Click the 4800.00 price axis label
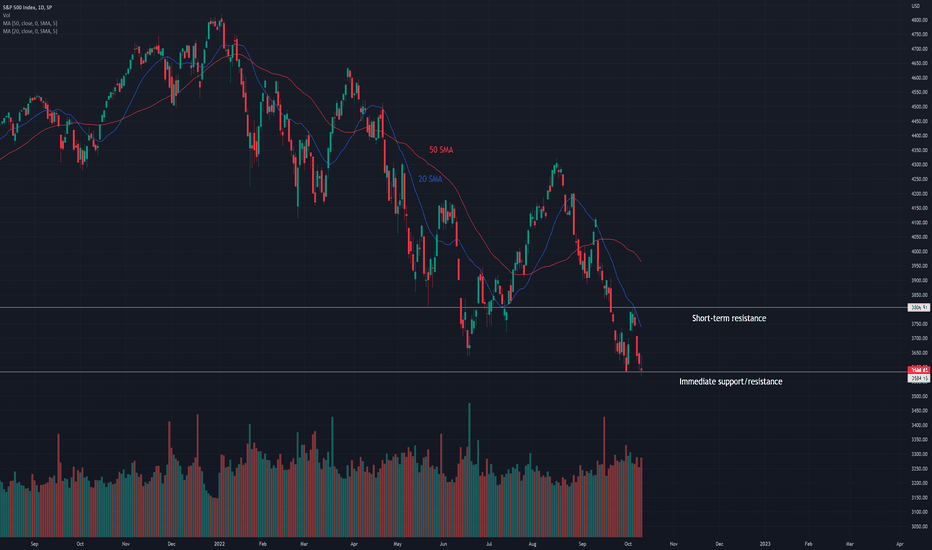Image resolution: width=932 pixels, height=550 pixels. click(x=919, y=20)
